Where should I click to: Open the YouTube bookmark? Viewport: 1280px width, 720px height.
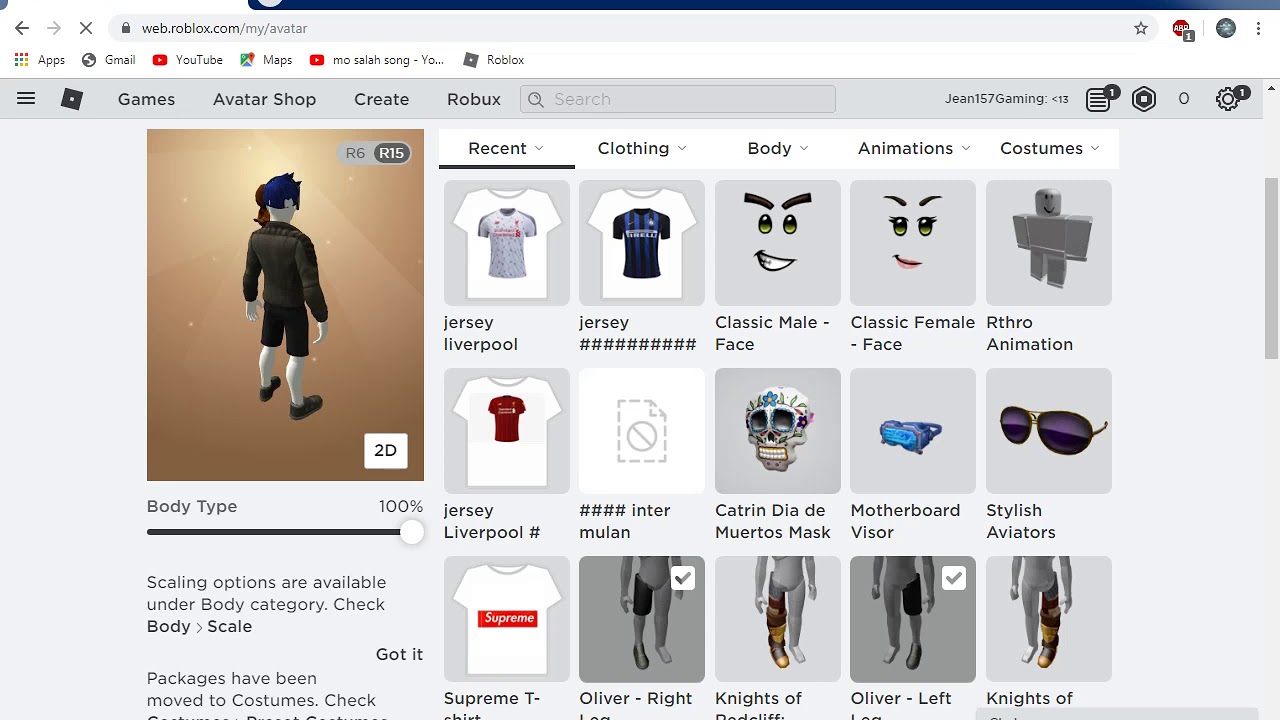click(x=188, y=60)
